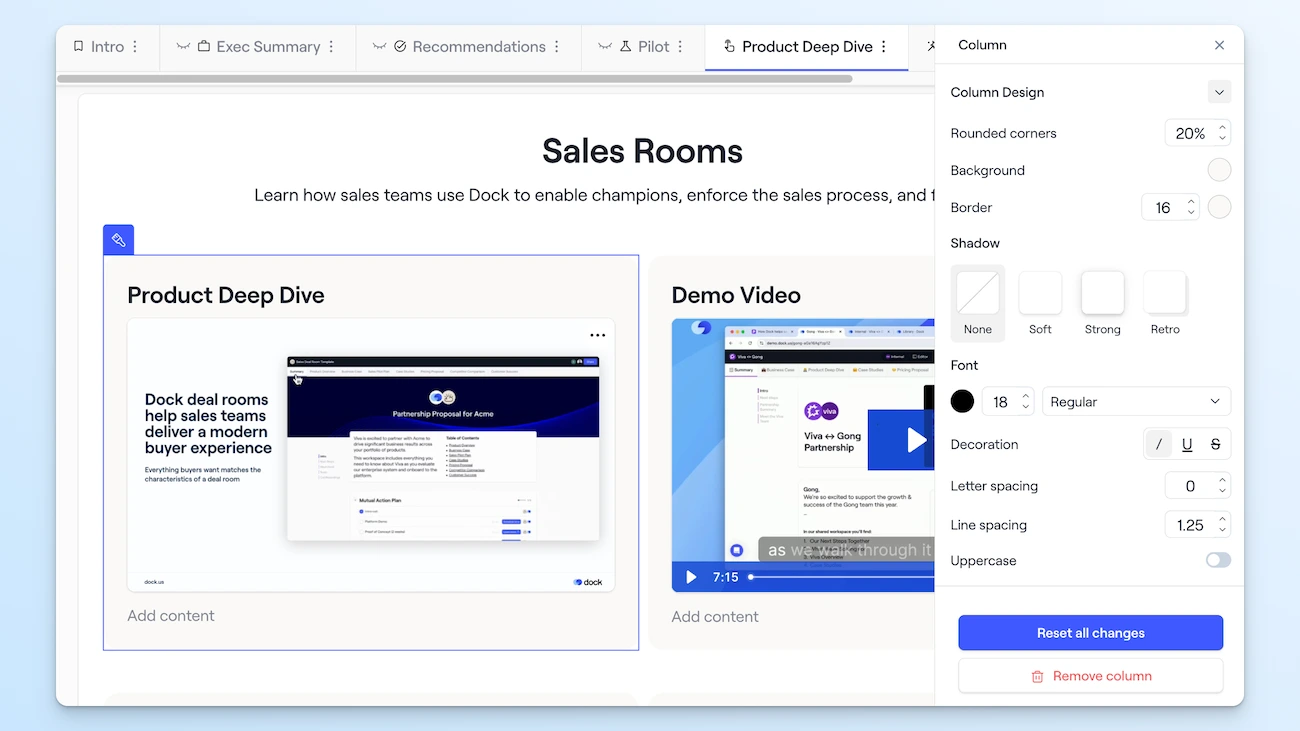Screen dimensions: 1300x731
Task: Toggle italic decoration
Action: coord(1159,445)
